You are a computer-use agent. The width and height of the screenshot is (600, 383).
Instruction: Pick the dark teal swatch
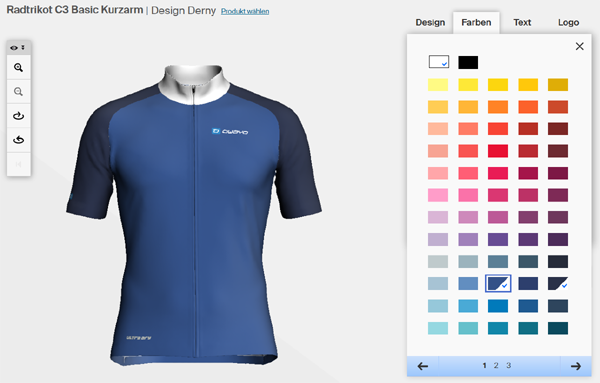click(x=558, y=328)
